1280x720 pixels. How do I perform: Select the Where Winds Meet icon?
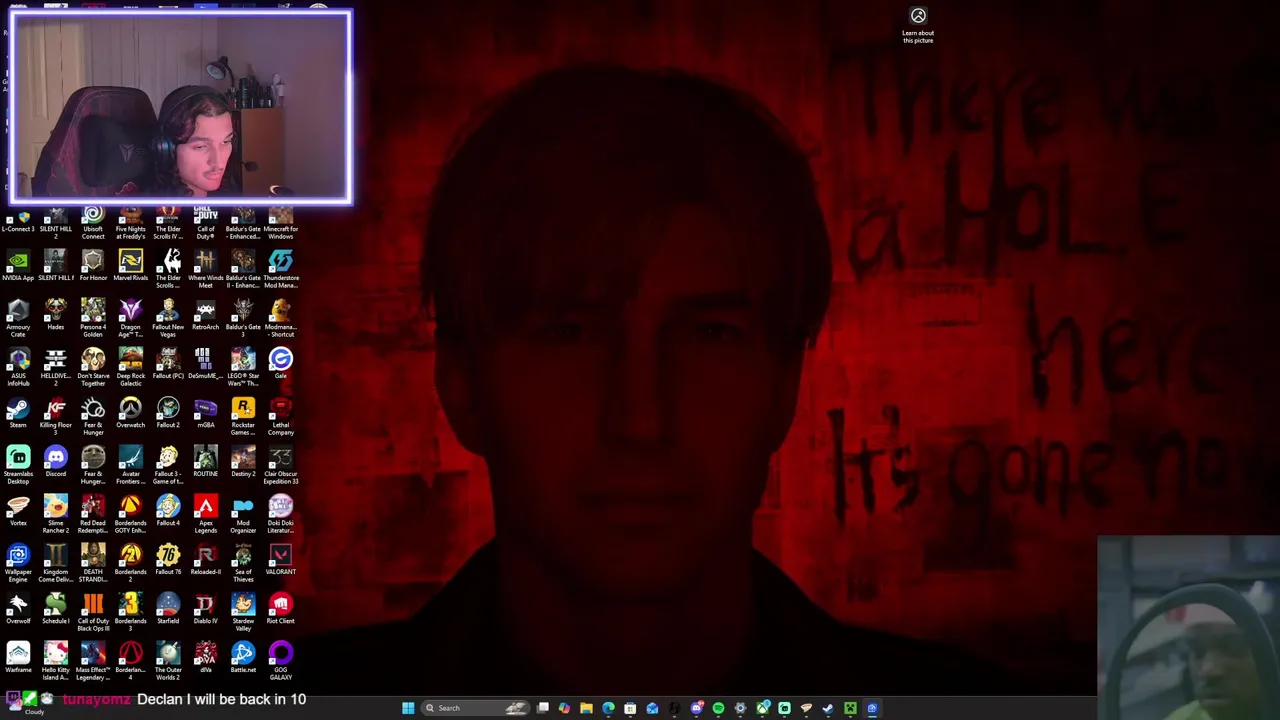[x=205, y=268]
